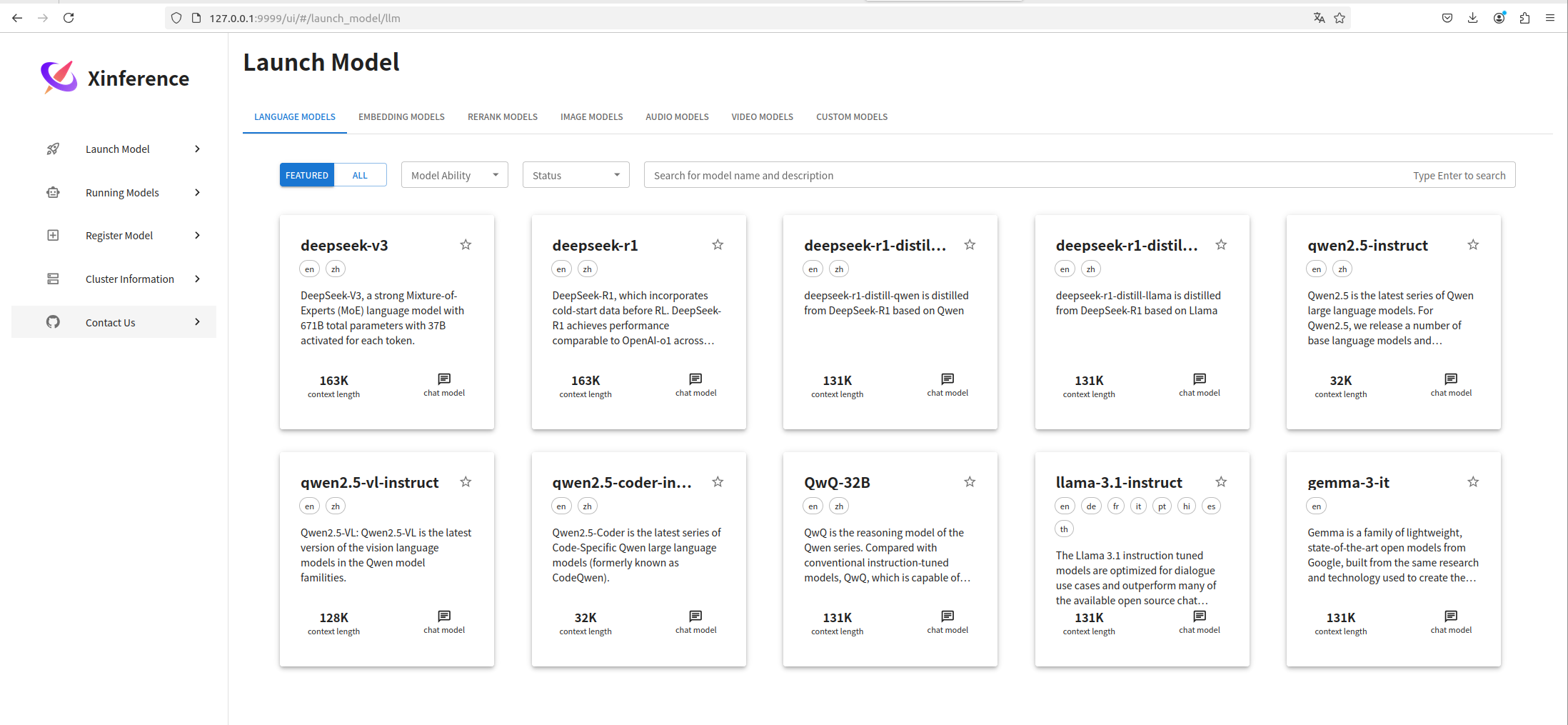Click the Launch Model rocket icon
Screen dimensions: 1568x725
point(53,149)
